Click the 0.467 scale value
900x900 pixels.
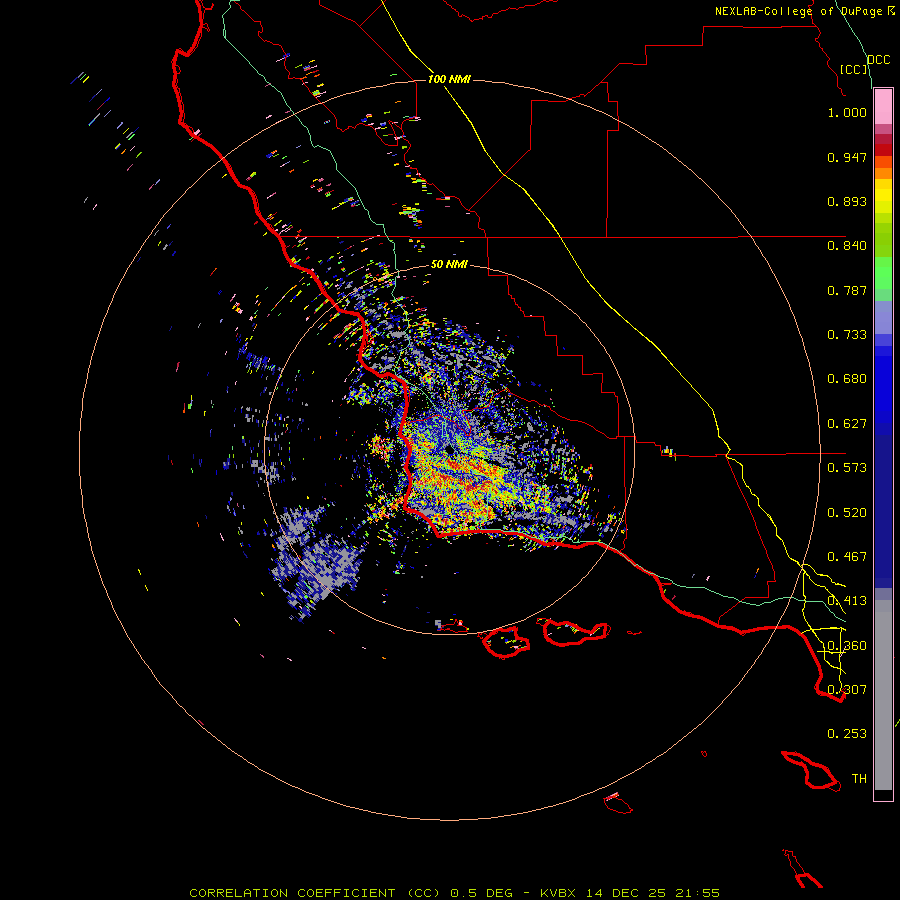click(x=847, y=557)
